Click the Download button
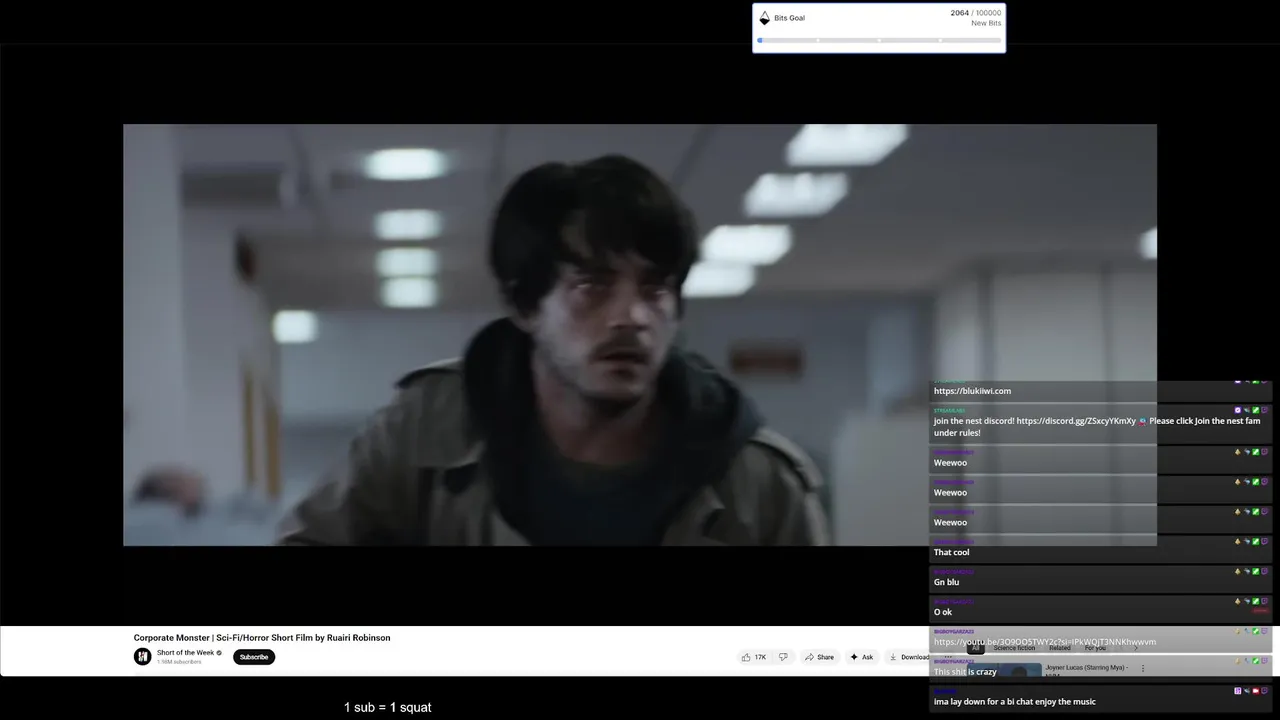 click(909, 657)
